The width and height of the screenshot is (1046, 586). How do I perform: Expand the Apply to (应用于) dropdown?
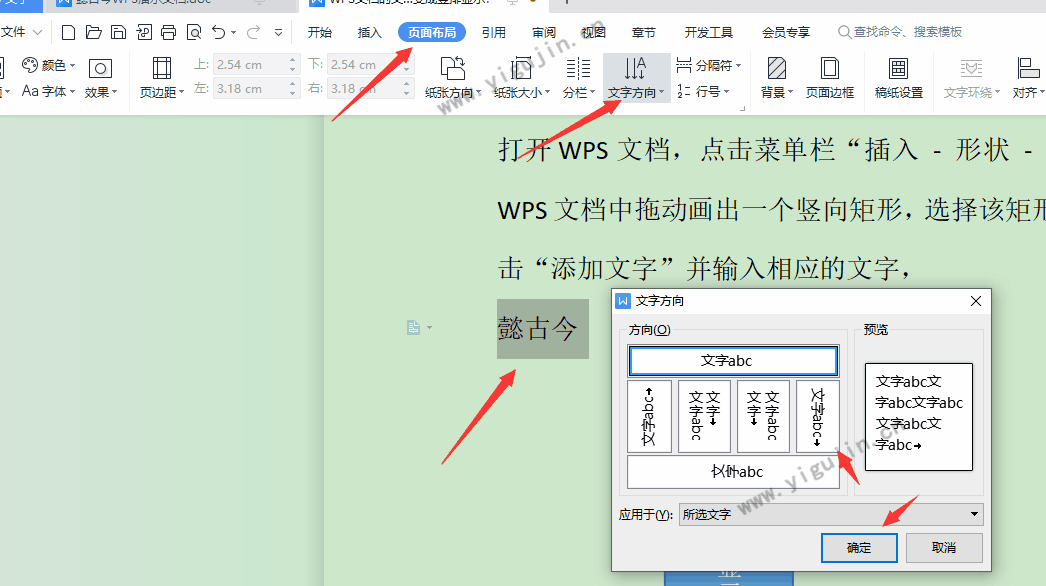(974, 514)
